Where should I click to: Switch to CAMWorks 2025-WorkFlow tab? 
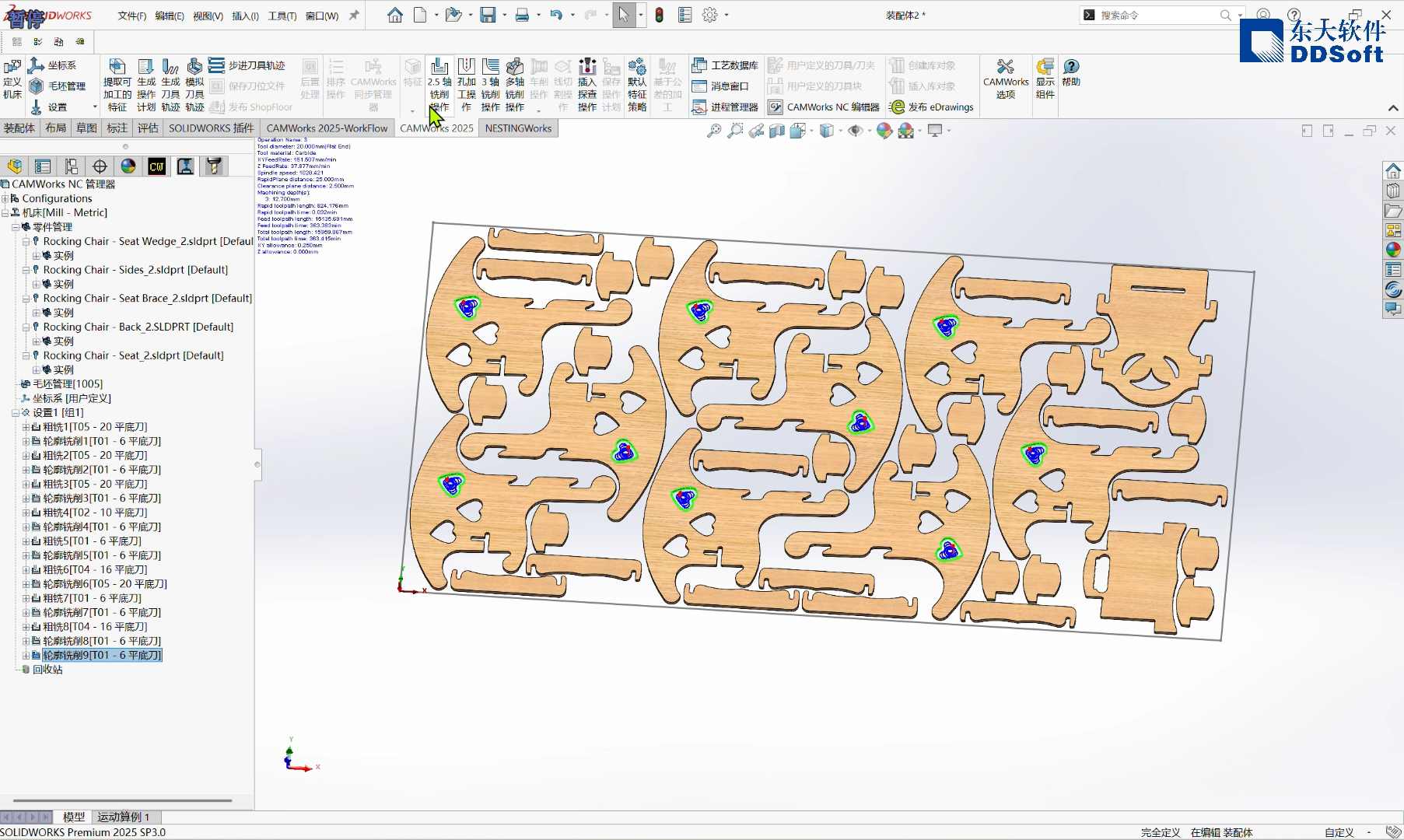pos(327,128)
